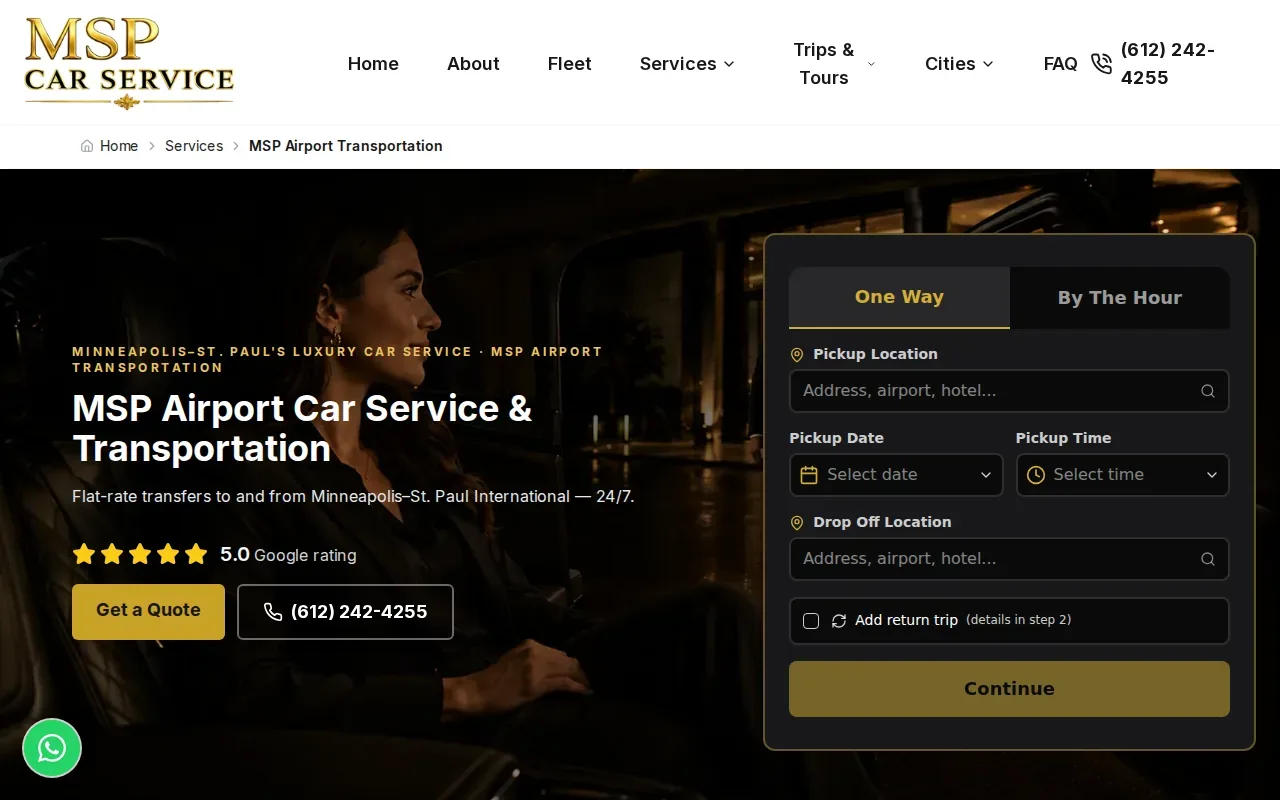The width and height of the screenshot is (1280, 800).
Task: Click the 5.0 Google rating text
Action: pyautogui.click(x=288, y=554)
